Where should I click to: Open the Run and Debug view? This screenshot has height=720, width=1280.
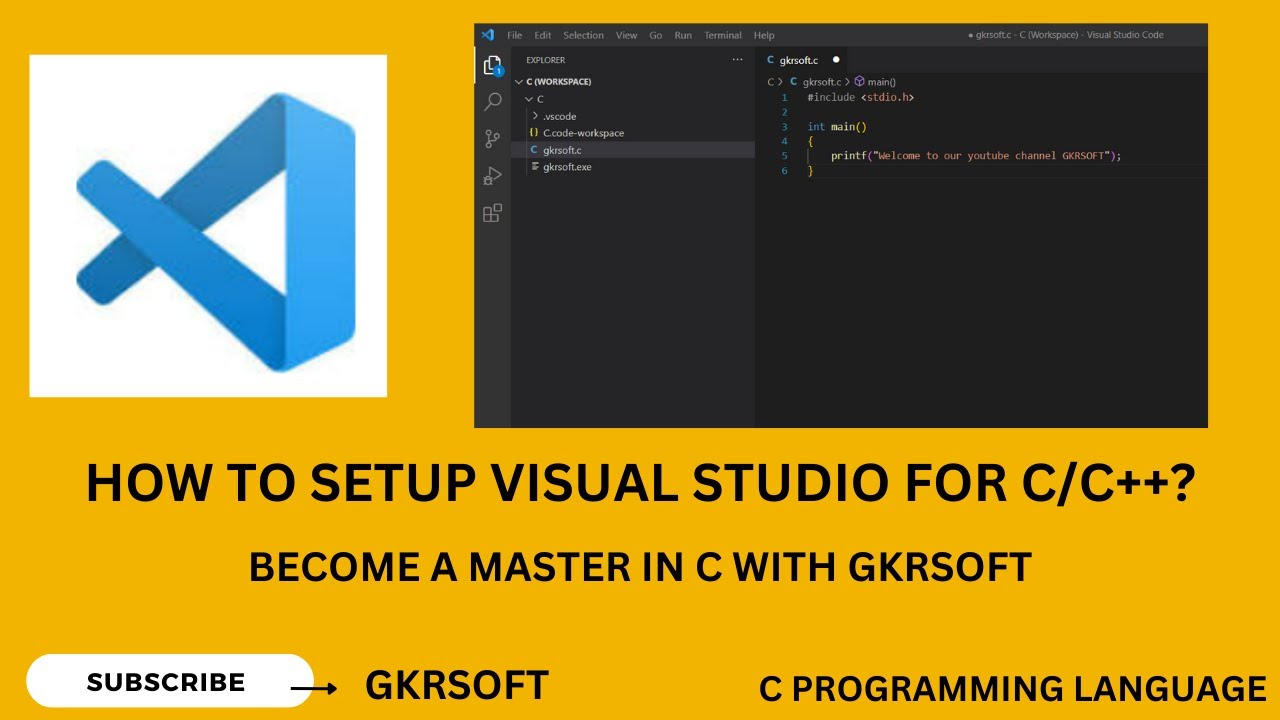coord(492,176)
